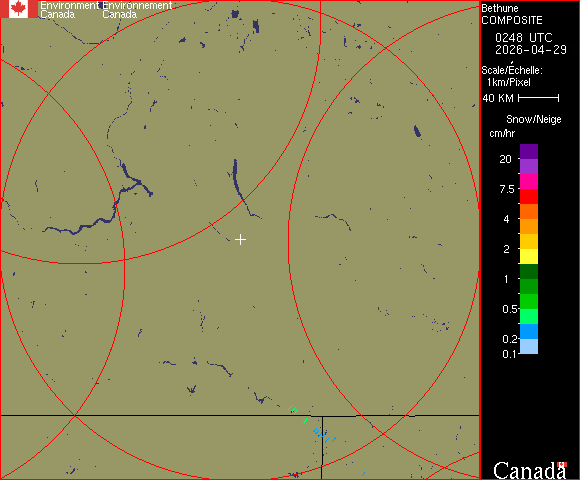Click the Bethune COMPOSITE title text
This screenshot has width=580, height=480.
512,14
